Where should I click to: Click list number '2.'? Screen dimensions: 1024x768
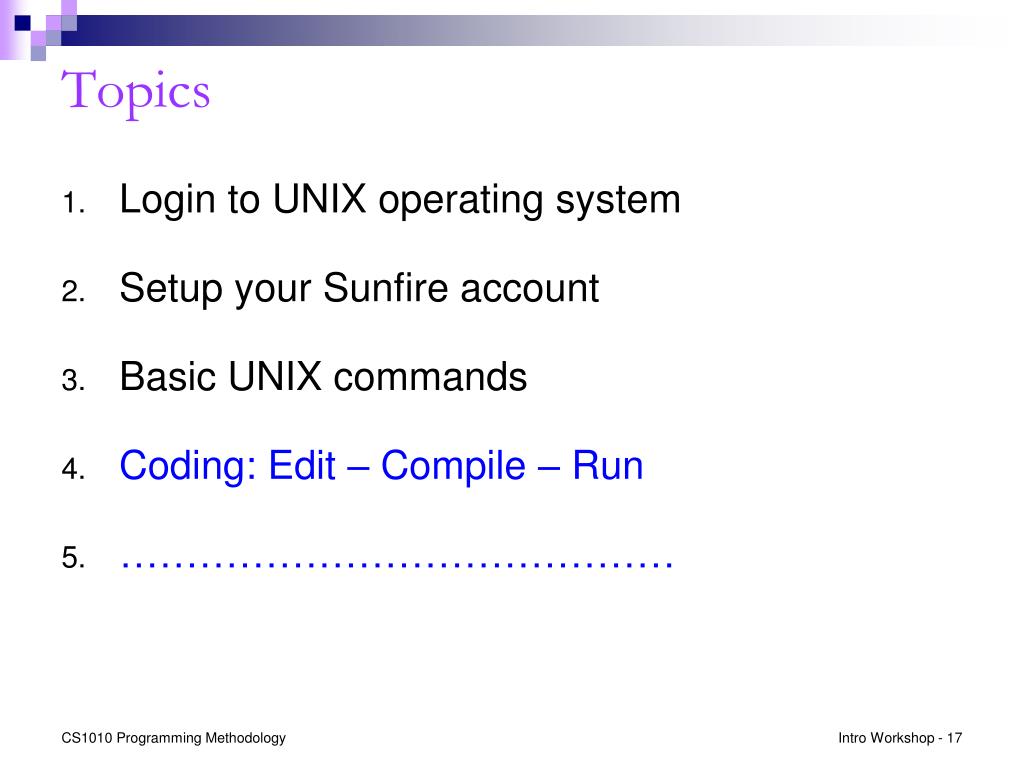coord(74,291)
